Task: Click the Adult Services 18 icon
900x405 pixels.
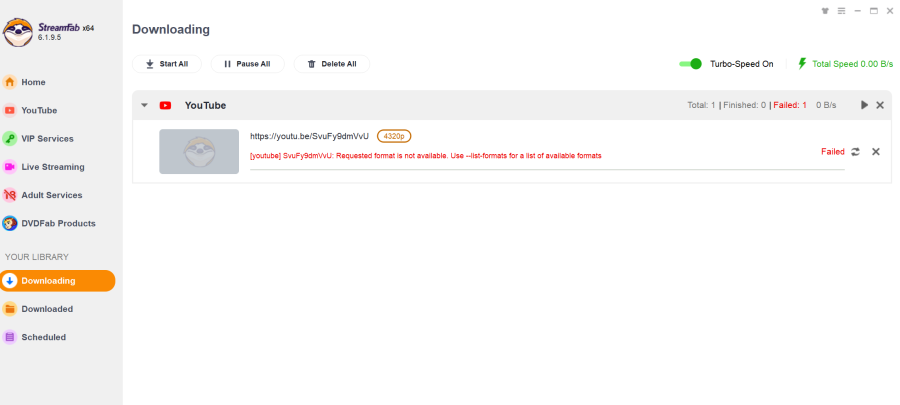Action: coord(9,195)
